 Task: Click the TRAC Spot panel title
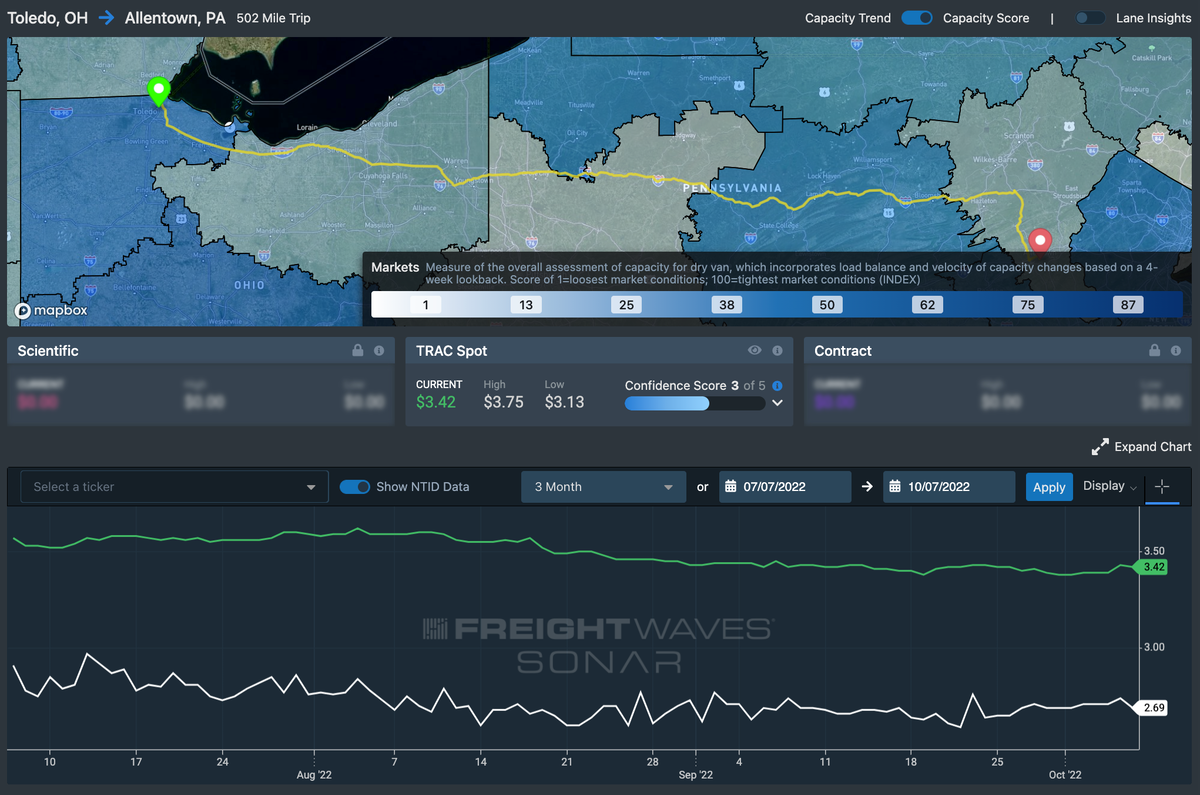(x=452, y=351)
